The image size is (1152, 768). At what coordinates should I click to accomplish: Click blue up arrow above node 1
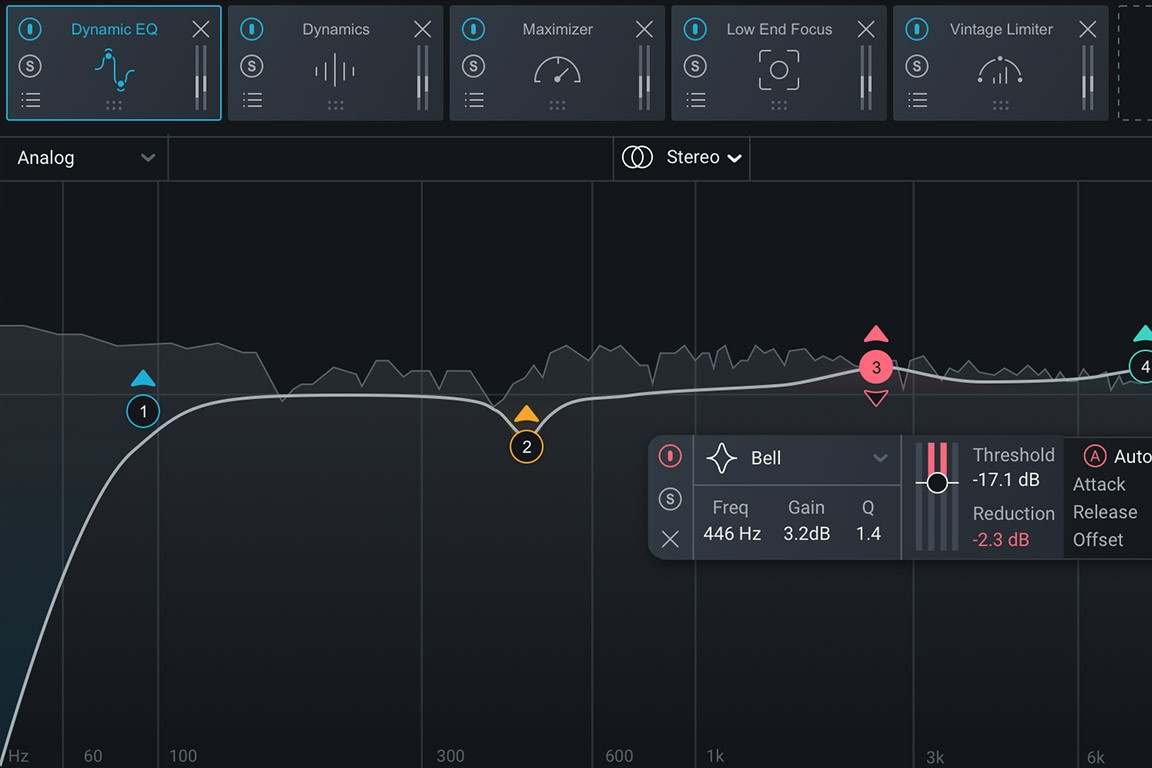pos(143,378)
